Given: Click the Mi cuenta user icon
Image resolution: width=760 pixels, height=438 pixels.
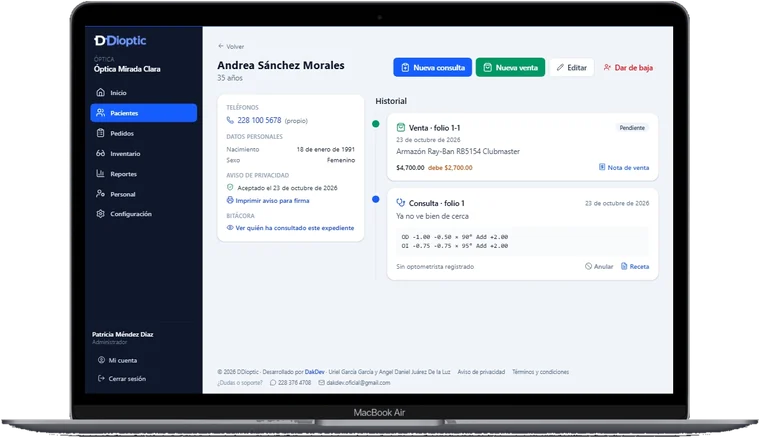Looking at the screenshot, I should coord(101,360).
